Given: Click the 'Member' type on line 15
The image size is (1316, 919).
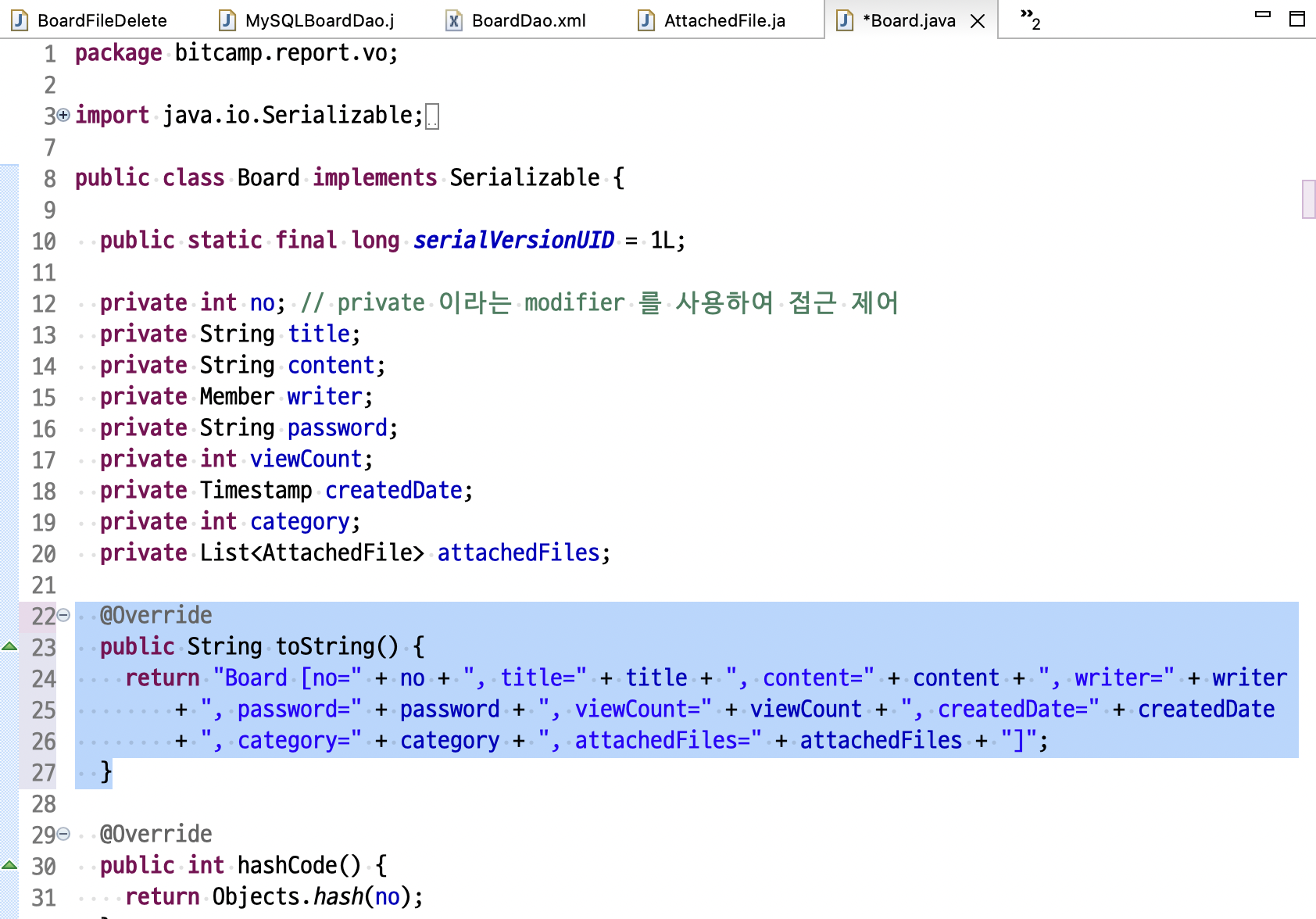Looking at the screenshot, I should click(x=237, y=396).
